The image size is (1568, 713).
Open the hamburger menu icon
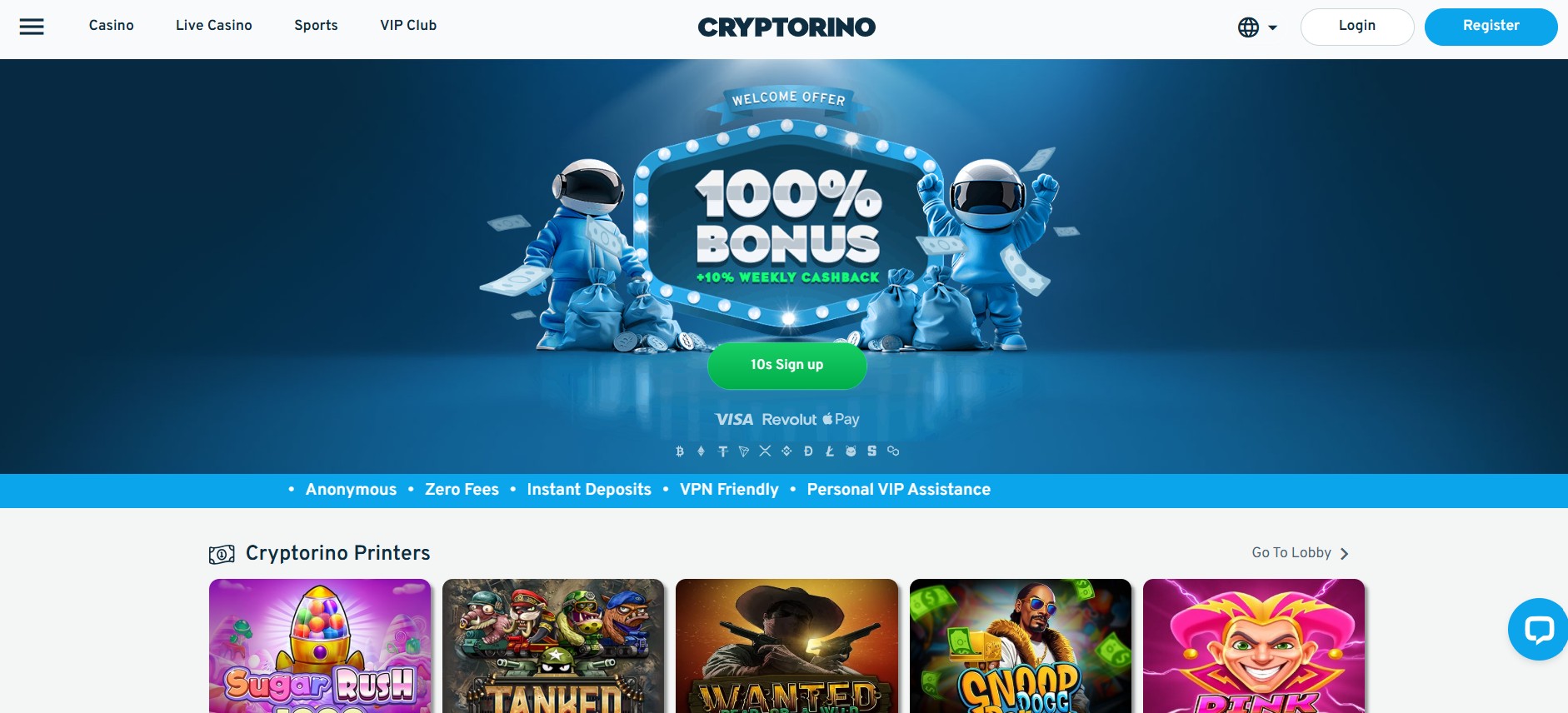pos(32,27)
